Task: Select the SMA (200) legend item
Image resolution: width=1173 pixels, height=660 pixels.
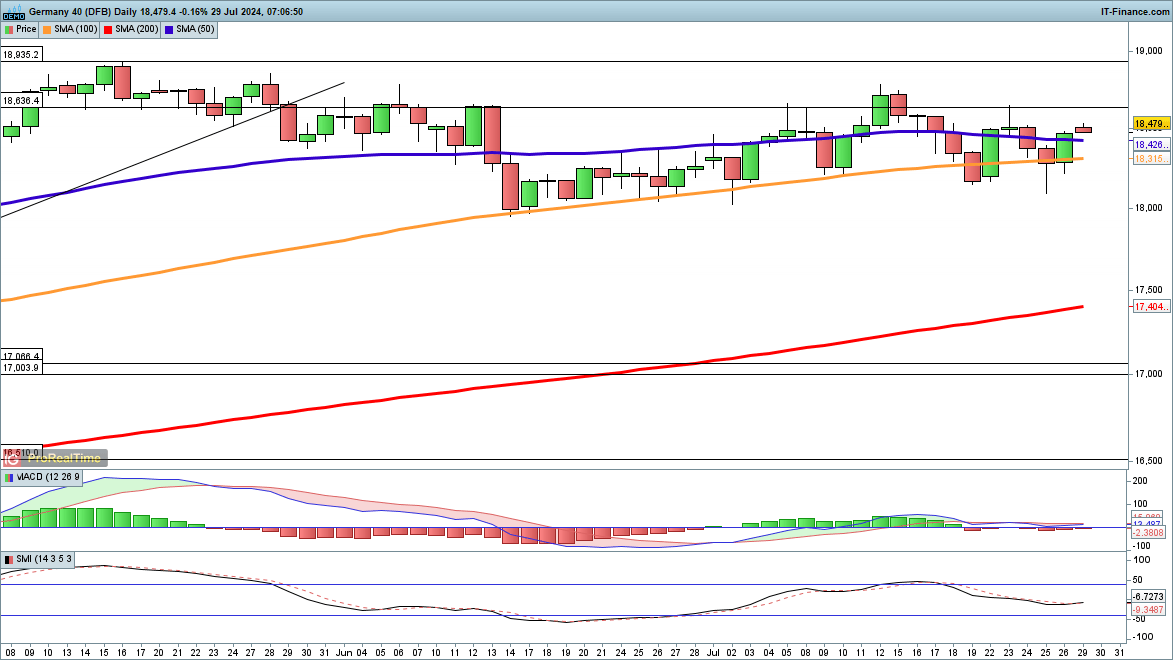Action: 132,29
